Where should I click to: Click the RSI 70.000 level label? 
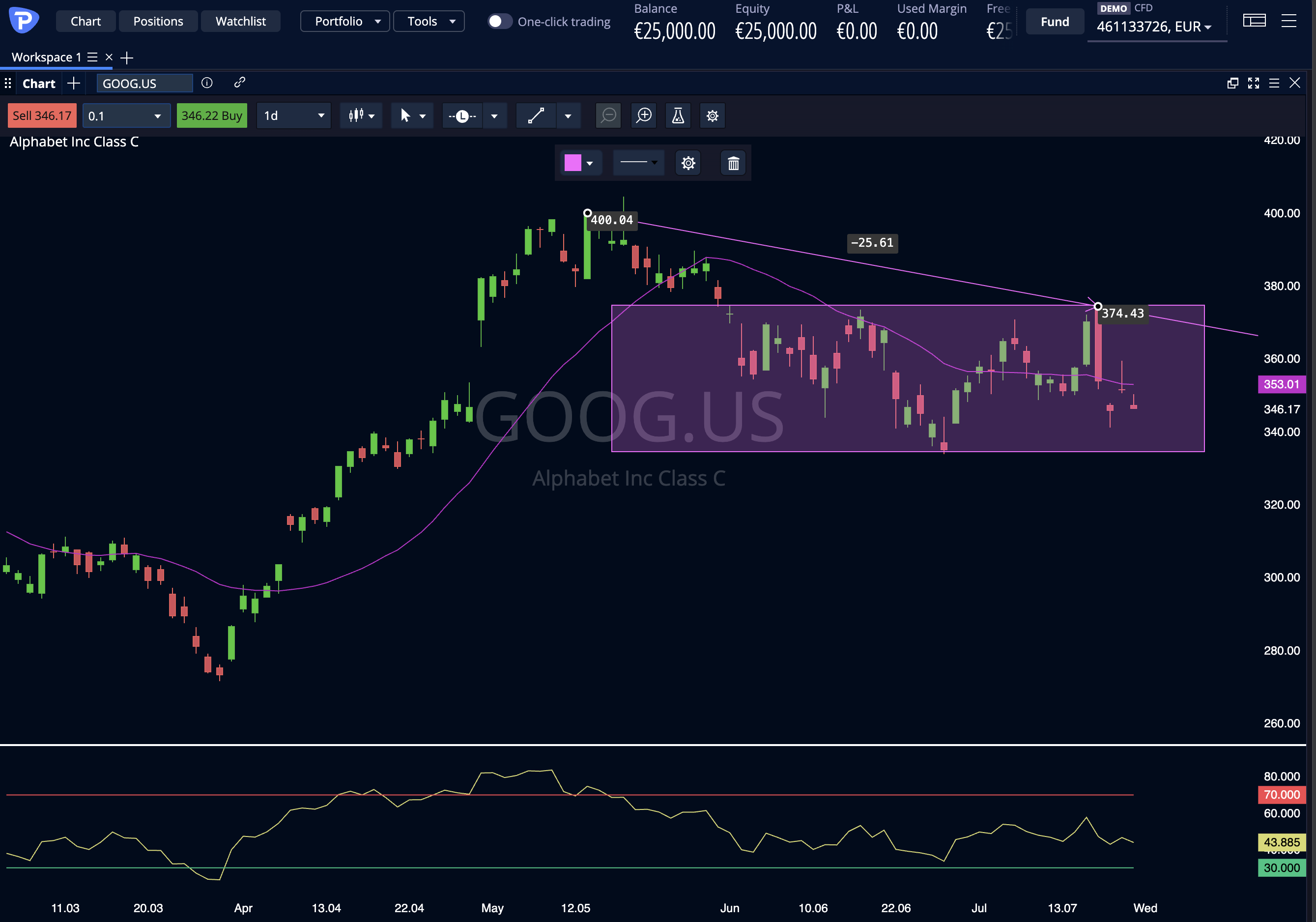pyautogui.click(x=1282, y=795)
